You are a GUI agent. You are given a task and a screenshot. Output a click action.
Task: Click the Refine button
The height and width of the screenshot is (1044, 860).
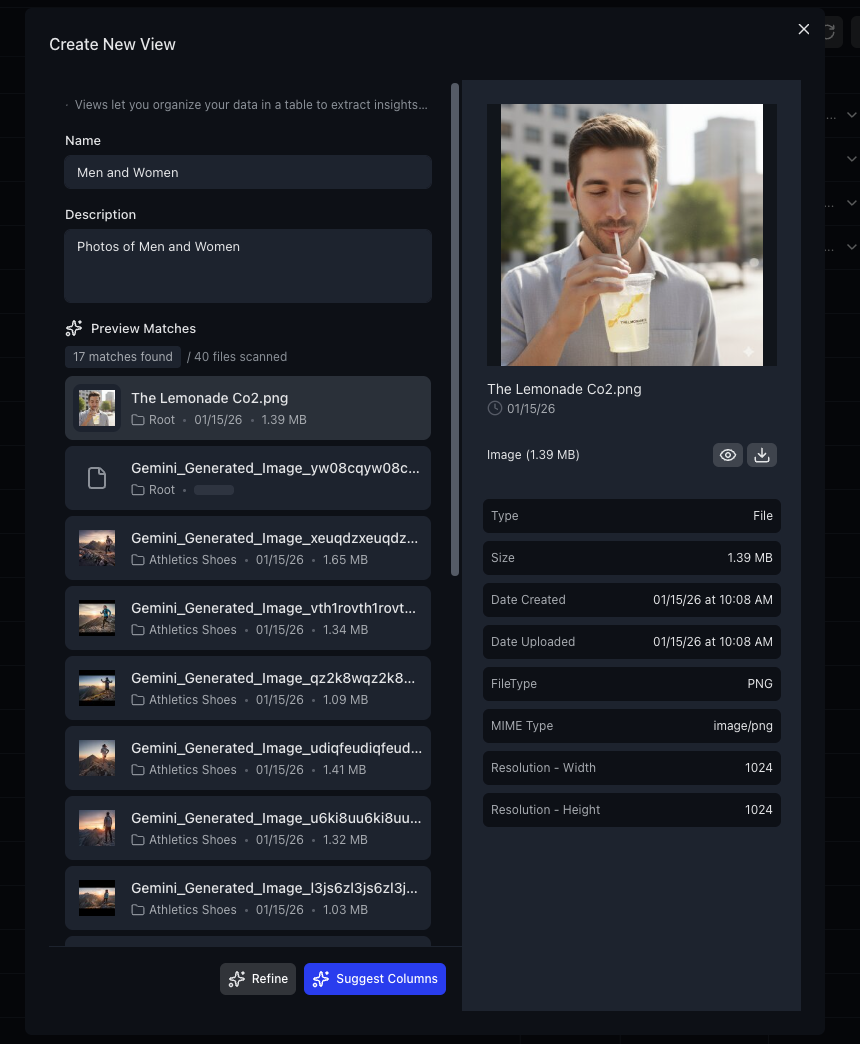coord(257,979)
